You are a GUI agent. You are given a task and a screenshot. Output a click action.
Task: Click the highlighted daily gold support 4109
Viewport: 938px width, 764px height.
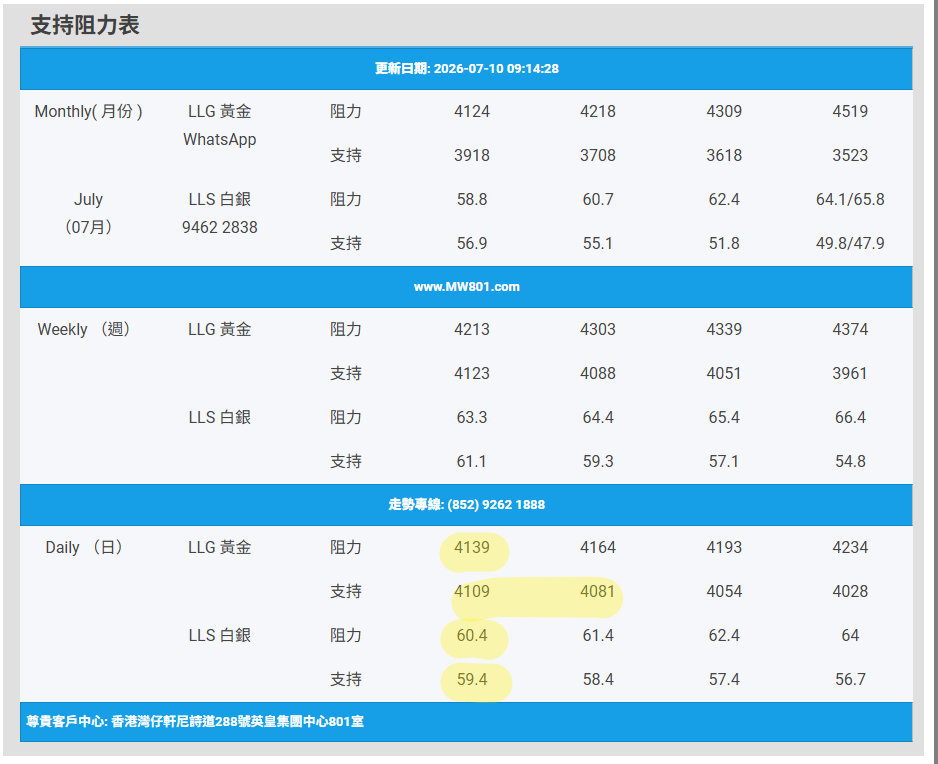coord(472,591)
